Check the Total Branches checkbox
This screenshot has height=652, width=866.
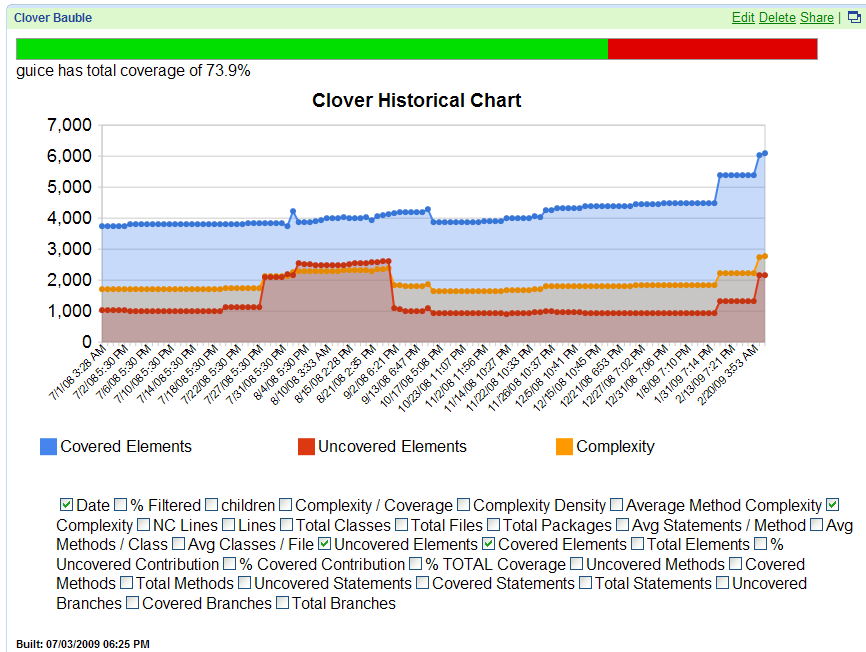click(282, 604)
